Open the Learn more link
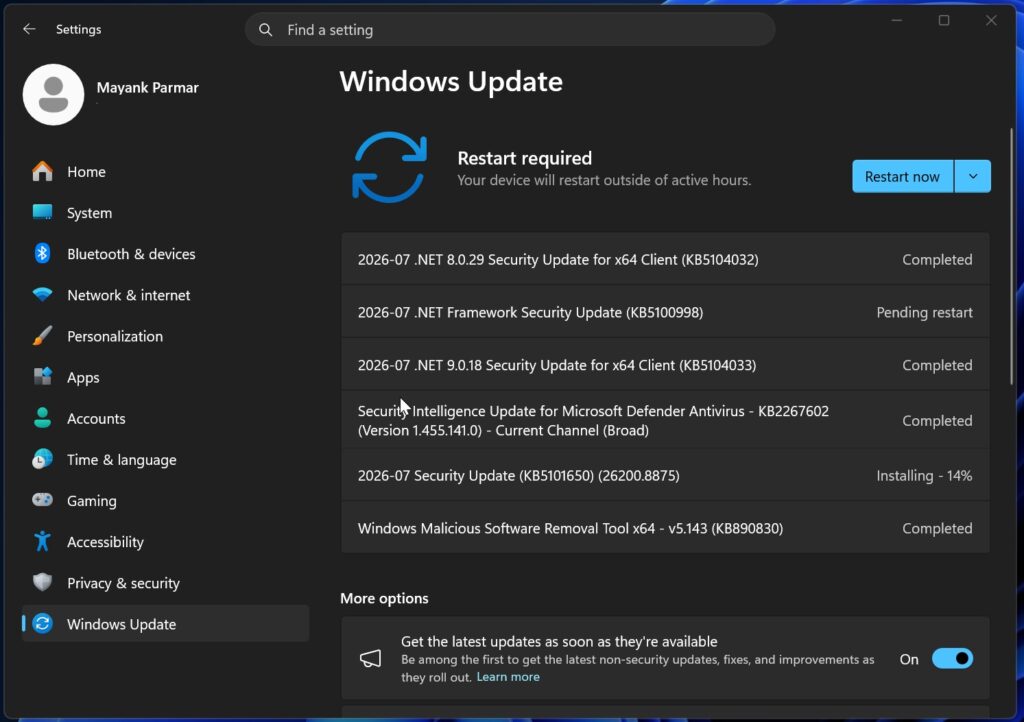This screenshot has height=722, width=1024. coord(507,677)
